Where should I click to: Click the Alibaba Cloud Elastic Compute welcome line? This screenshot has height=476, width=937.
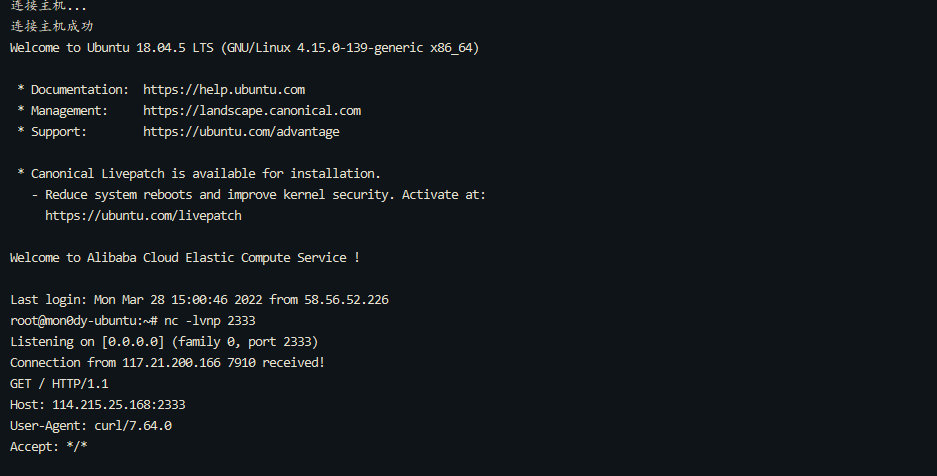185,258
